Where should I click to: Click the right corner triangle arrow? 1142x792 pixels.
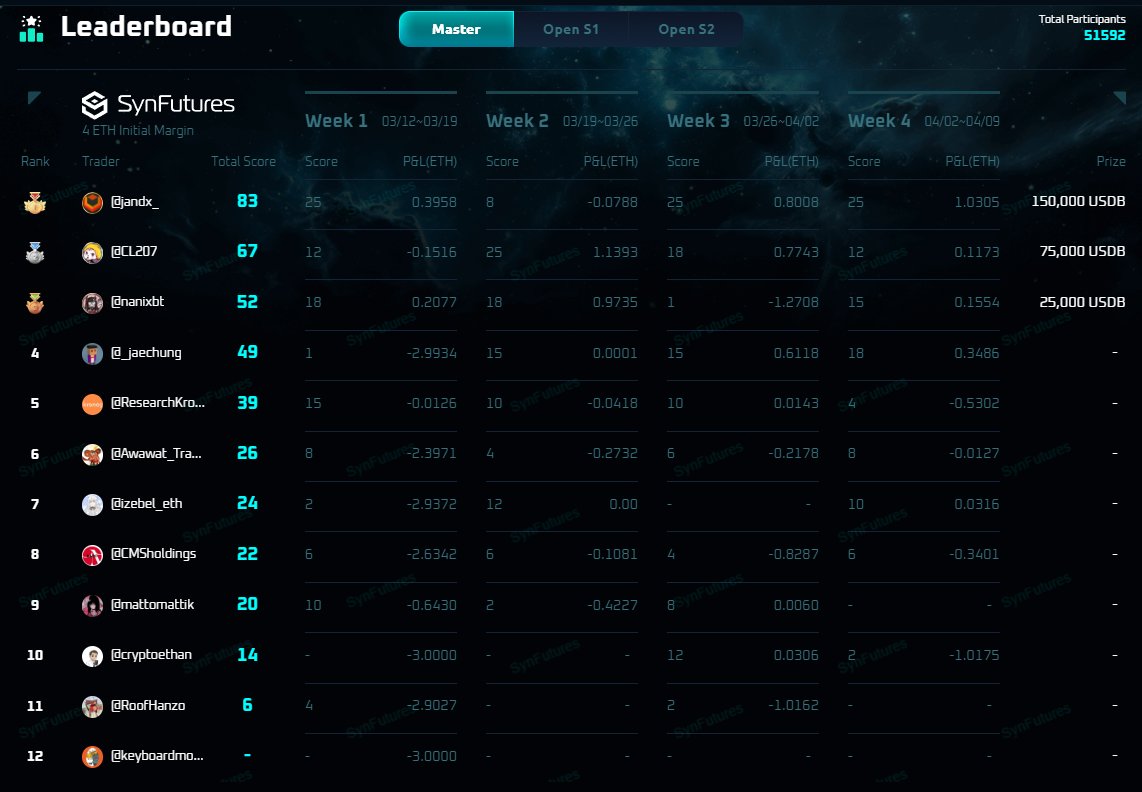point(1119,98)
